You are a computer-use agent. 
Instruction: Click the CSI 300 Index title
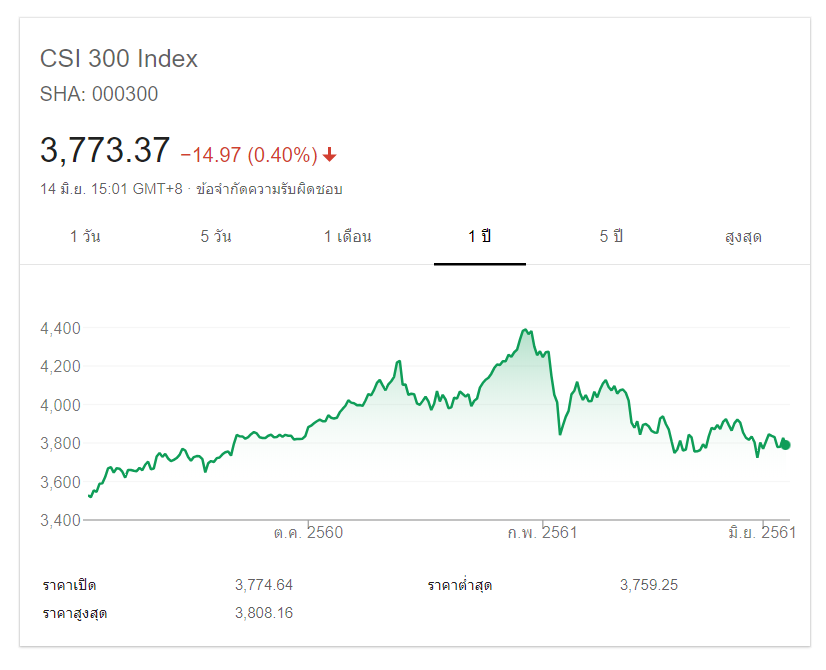pos(119,59)
